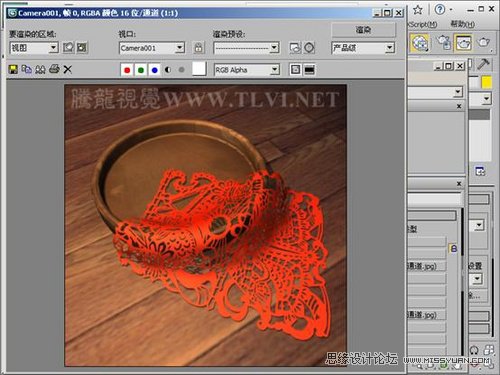Click the edit region icon
Screen dimensions: 500x375
(68, 48)
